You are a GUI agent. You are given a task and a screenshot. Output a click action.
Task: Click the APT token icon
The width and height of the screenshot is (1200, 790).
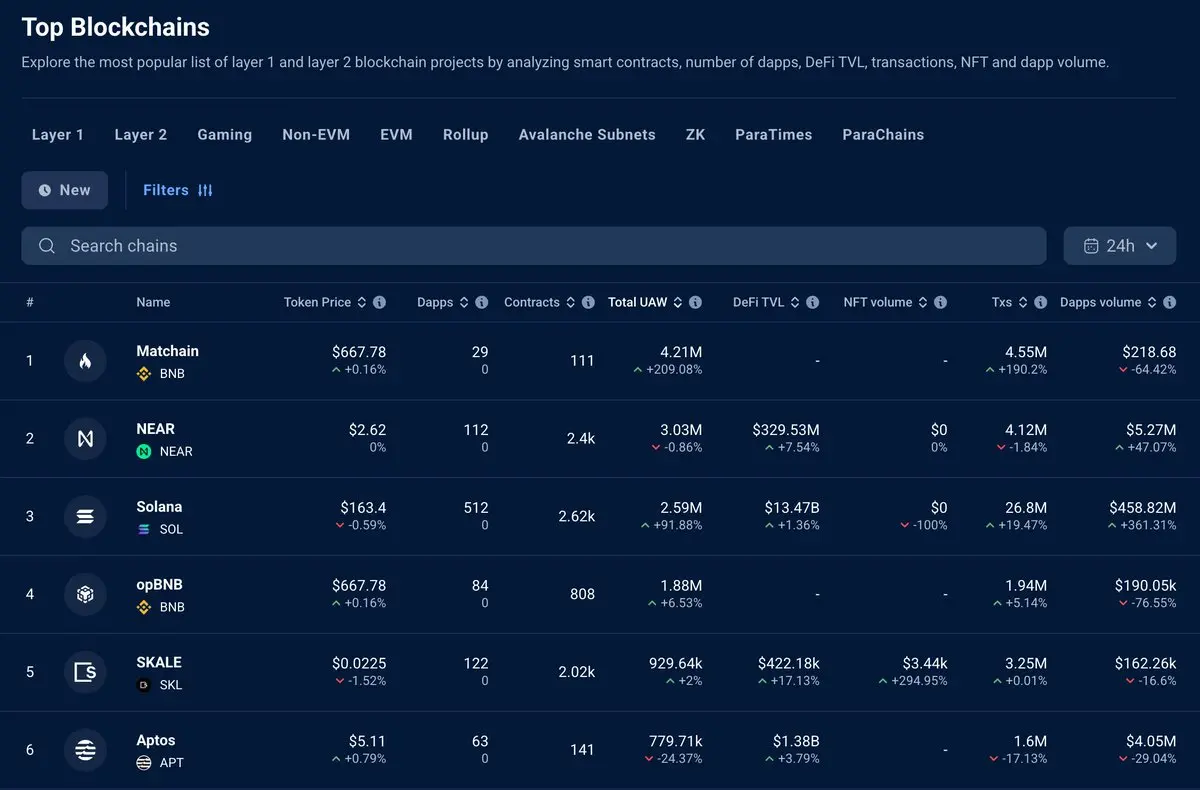tap(144, 763)
